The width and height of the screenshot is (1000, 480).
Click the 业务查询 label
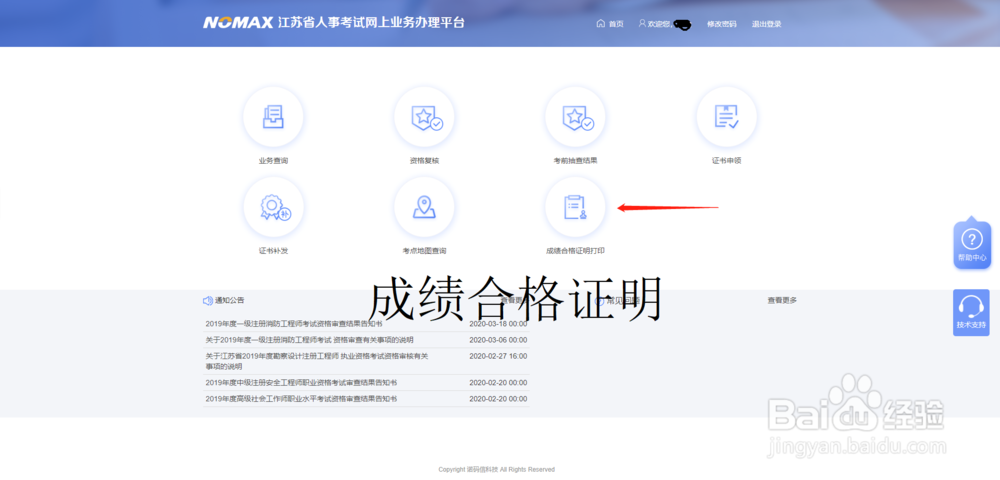273,161
